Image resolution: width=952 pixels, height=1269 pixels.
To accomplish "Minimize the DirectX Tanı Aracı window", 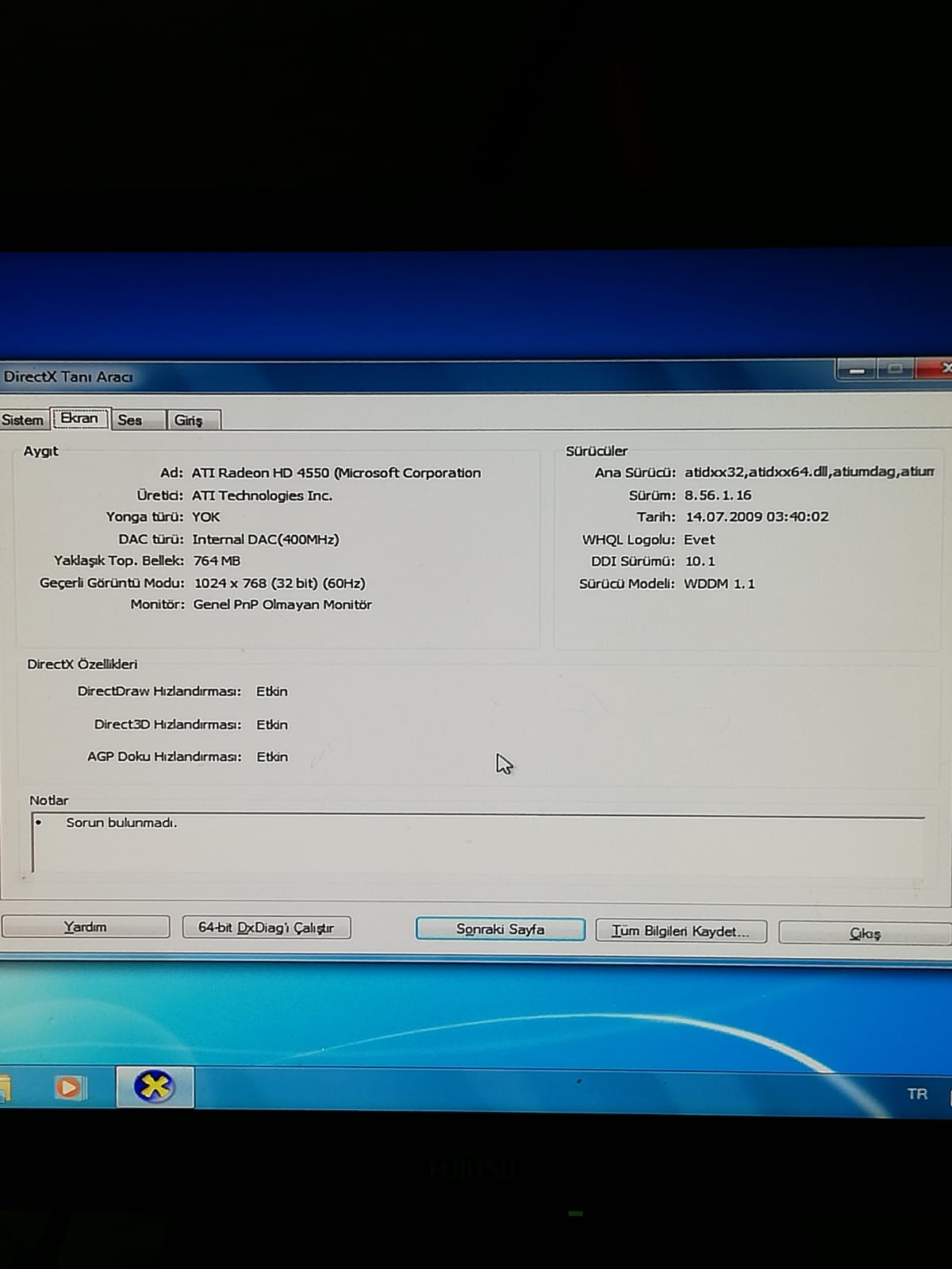I will [856, 370].
